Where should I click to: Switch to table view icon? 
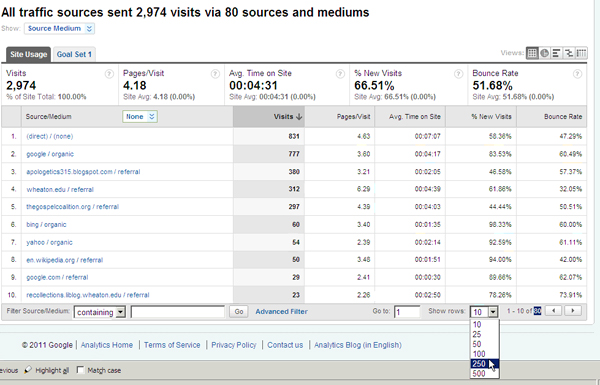[x=532, y=53]
